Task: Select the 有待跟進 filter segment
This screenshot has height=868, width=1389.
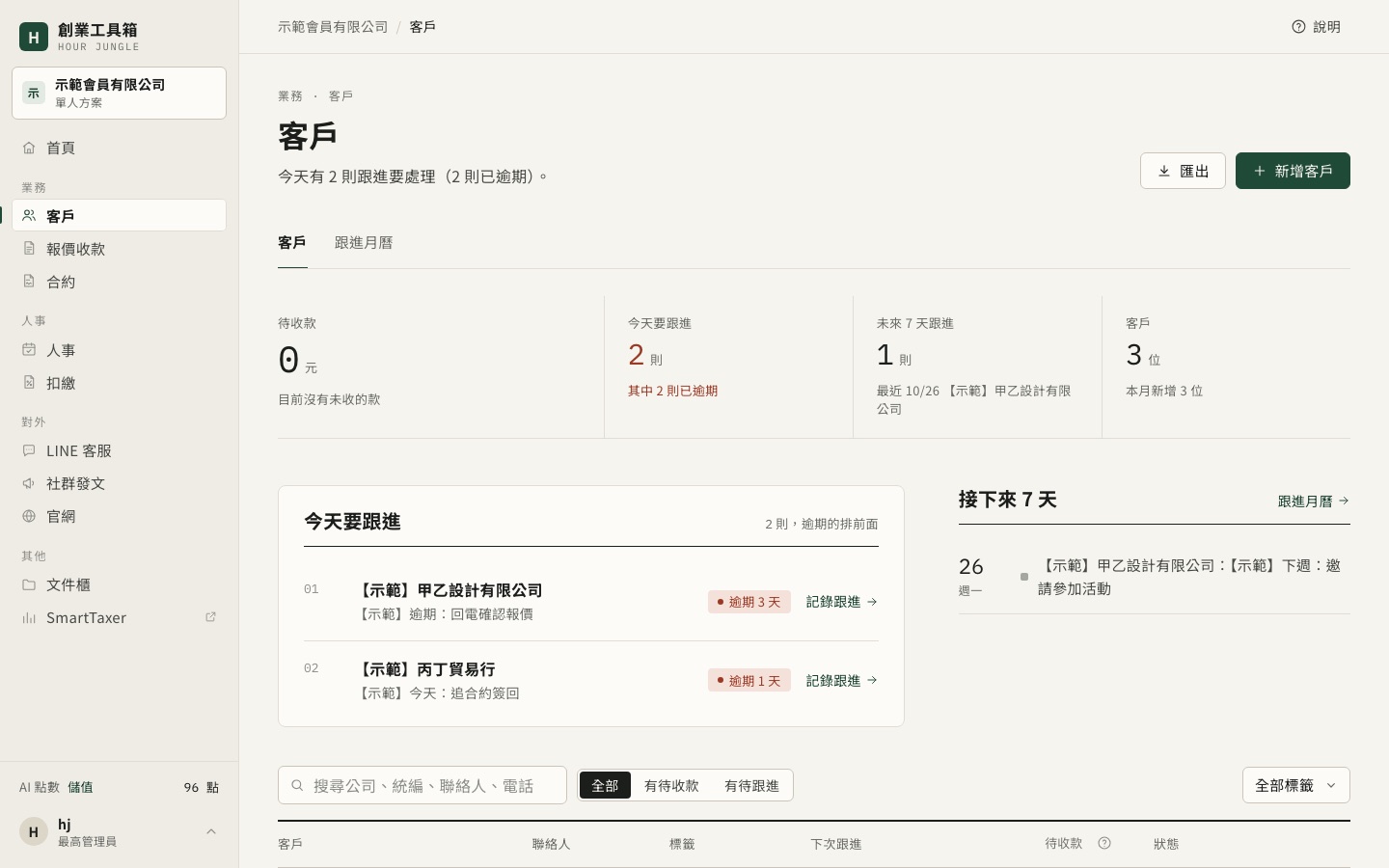Action: click(x=751, y=785)
